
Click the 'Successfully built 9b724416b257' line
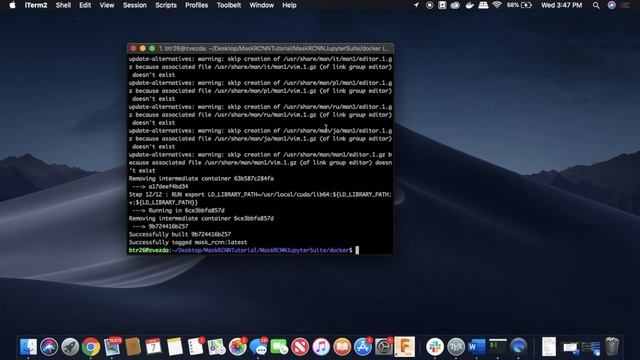point(180,234)
